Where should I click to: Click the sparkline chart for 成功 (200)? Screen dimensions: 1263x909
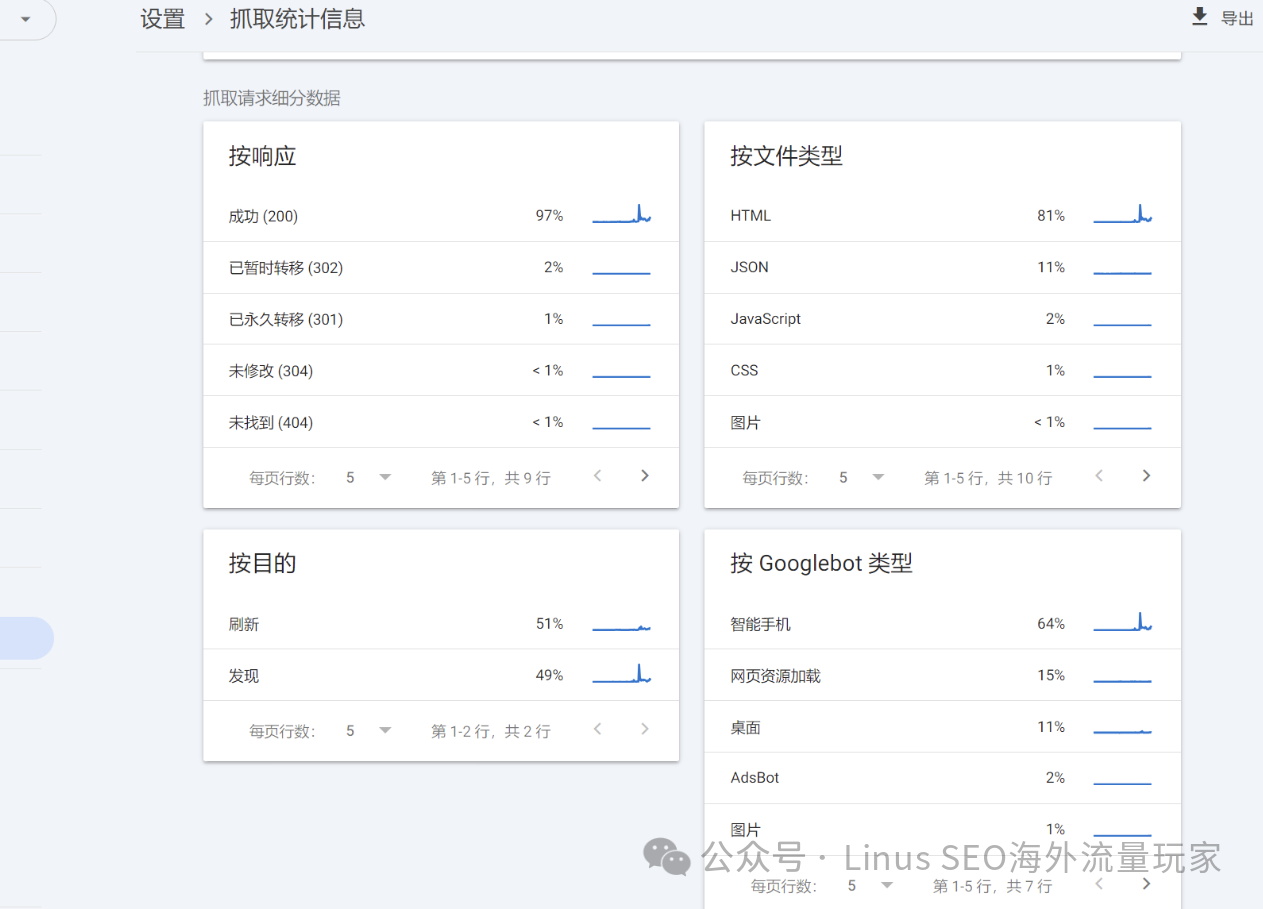tap(621, 215)
